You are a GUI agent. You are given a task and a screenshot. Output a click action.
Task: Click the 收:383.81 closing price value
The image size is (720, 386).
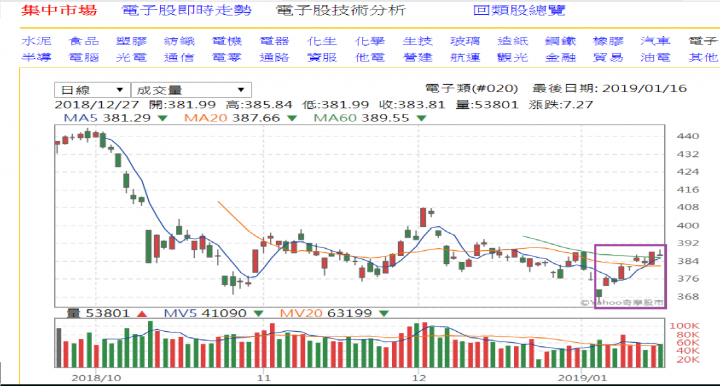[x=412, y=105]
